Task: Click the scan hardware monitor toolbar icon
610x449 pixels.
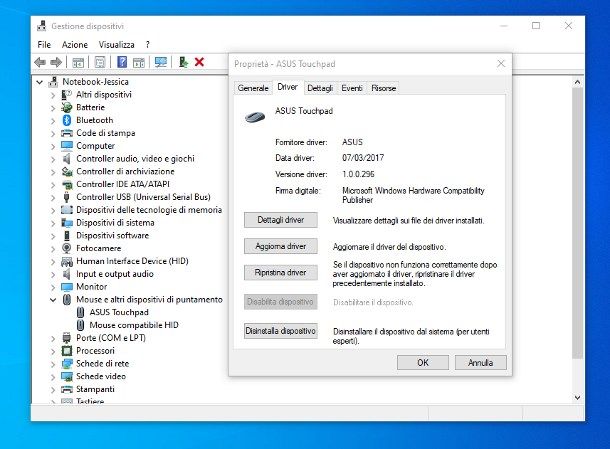Action: point(161,62)
